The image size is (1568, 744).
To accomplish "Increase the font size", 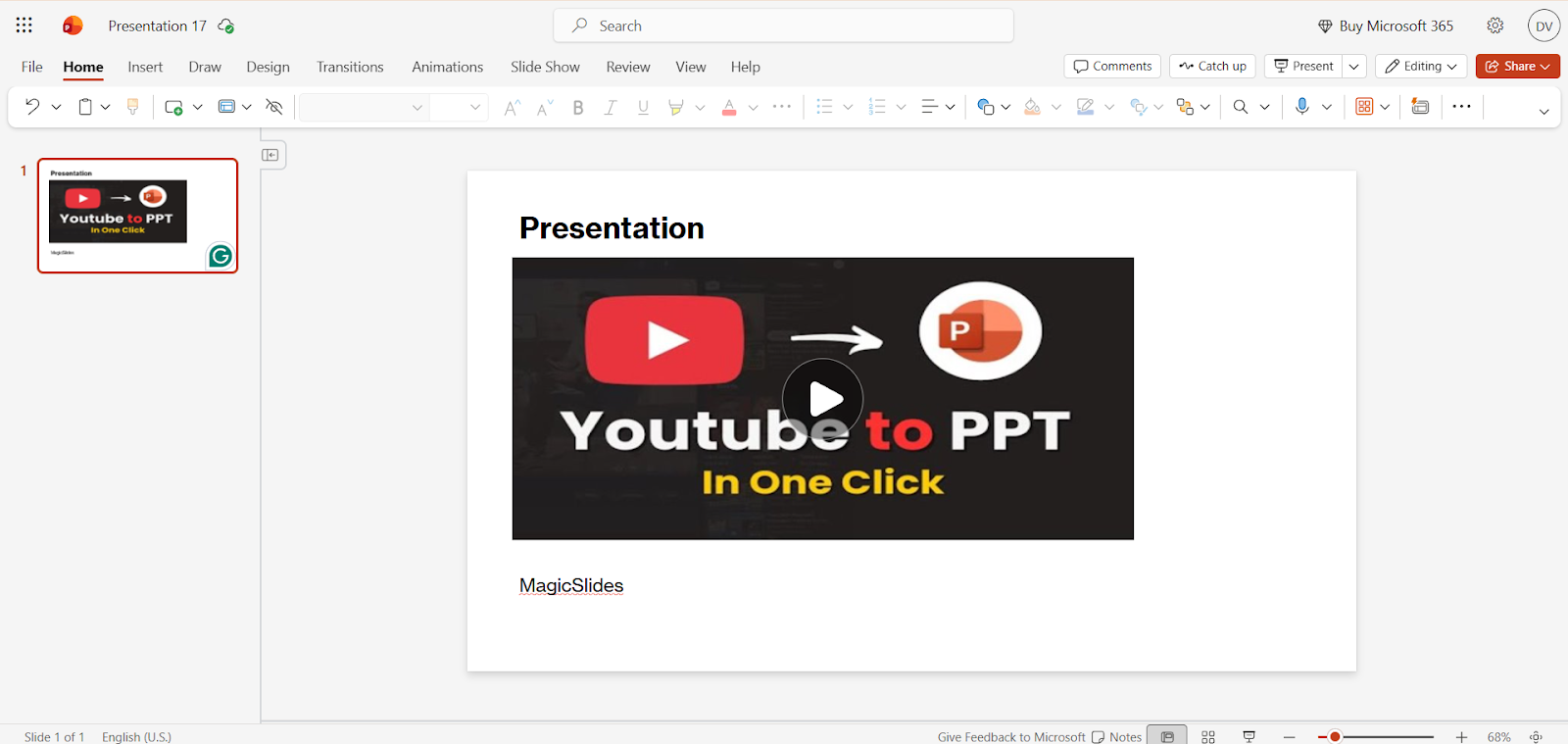I will coord(512,107).
